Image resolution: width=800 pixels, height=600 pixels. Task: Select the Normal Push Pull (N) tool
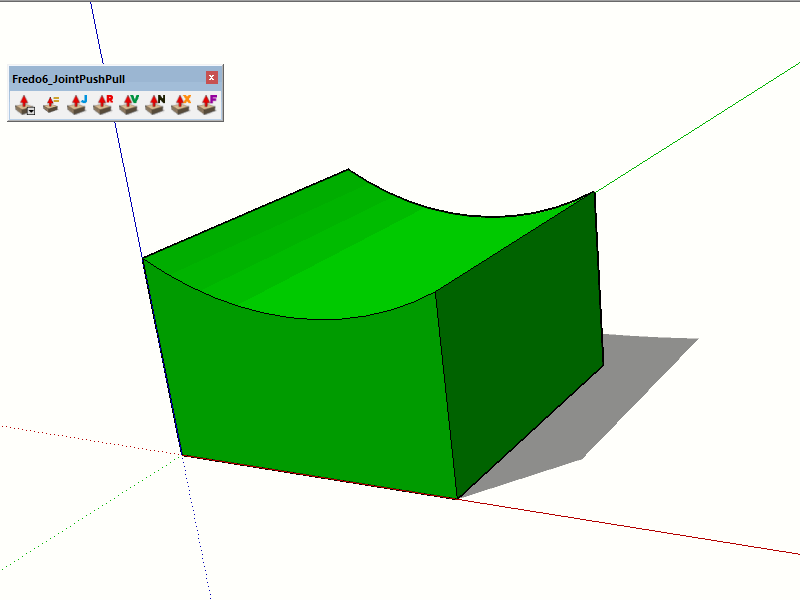(155, 104)
